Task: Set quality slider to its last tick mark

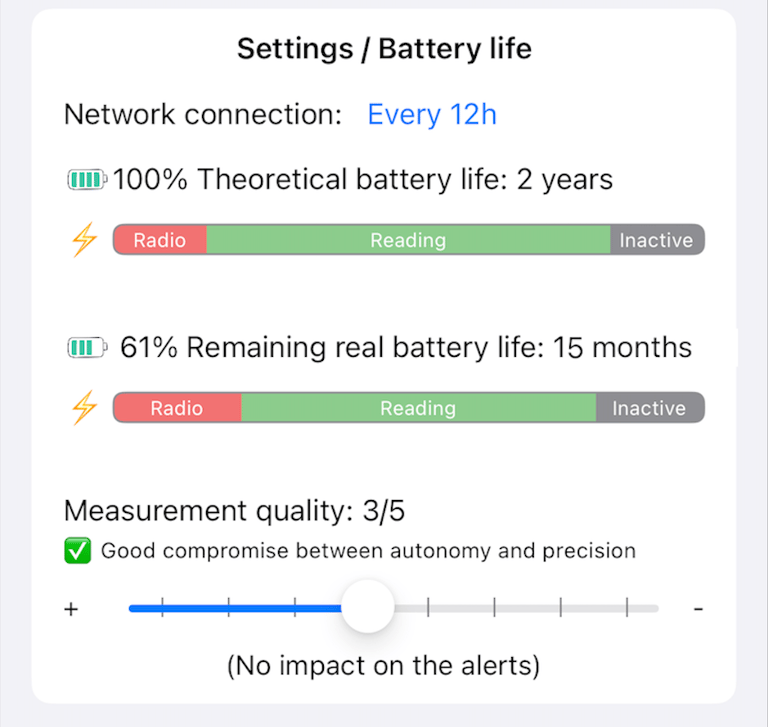Action: pyautogui.click(x=627, y=607)
